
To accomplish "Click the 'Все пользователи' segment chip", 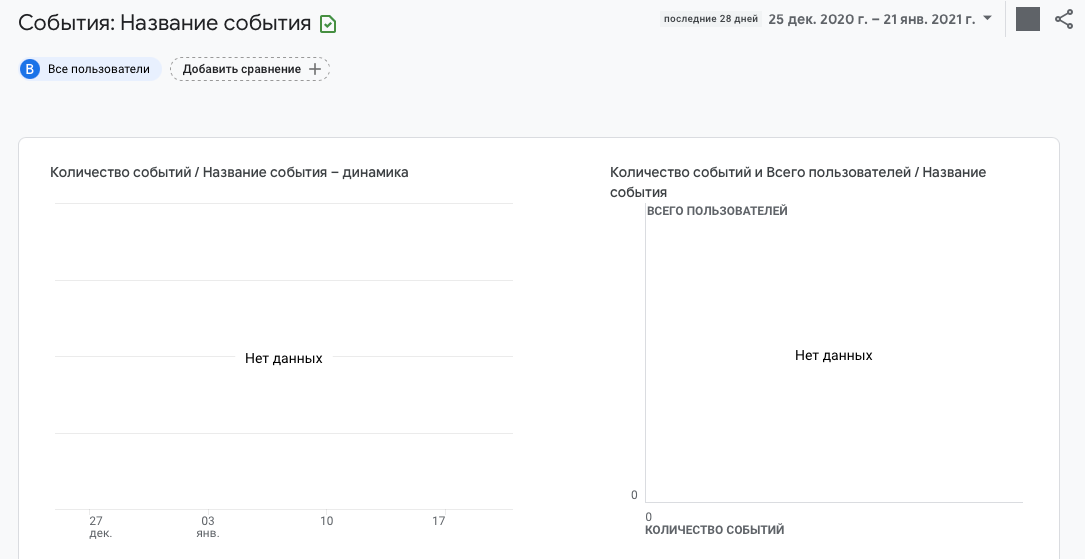I will pos(91,69).
